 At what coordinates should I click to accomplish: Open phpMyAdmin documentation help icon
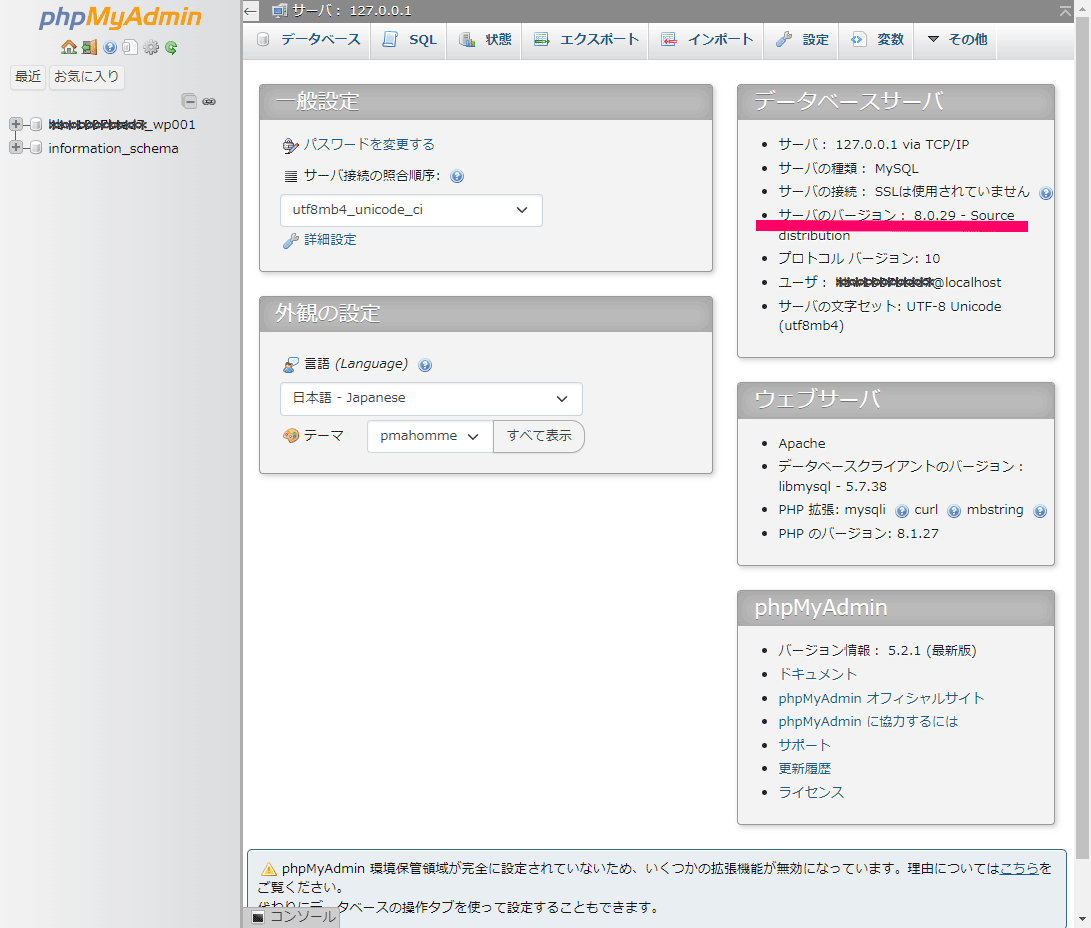point(110,47)
